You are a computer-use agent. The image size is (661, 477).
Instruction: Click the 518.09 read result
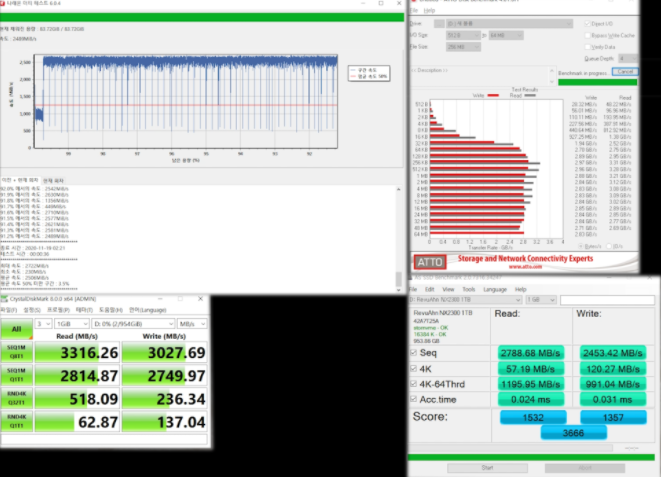click(78, 399)
